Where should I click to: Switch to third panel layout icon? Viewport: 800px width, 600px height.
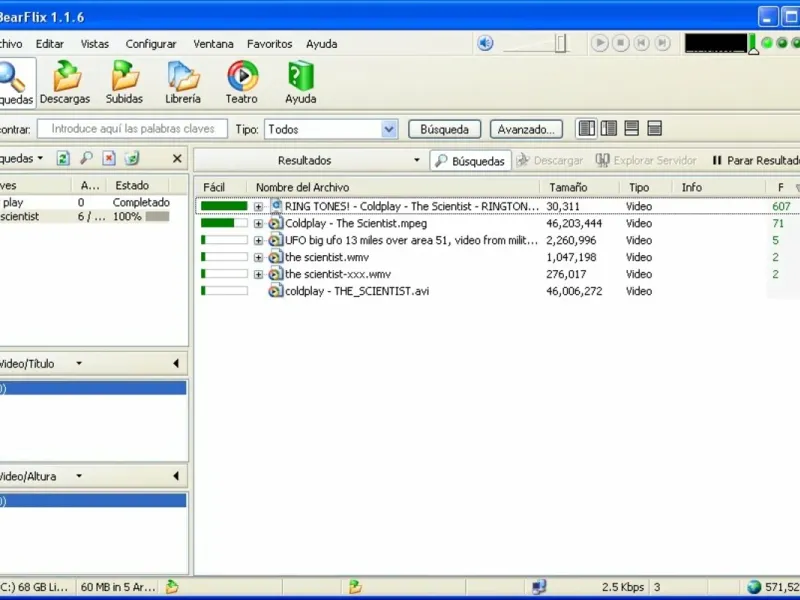(x=632, y=129)
